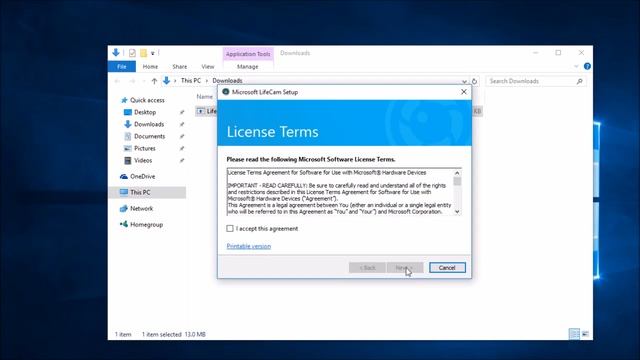Click the Network icon in navigation pane
Screen dimensions: 640x360
pos(124,209)
